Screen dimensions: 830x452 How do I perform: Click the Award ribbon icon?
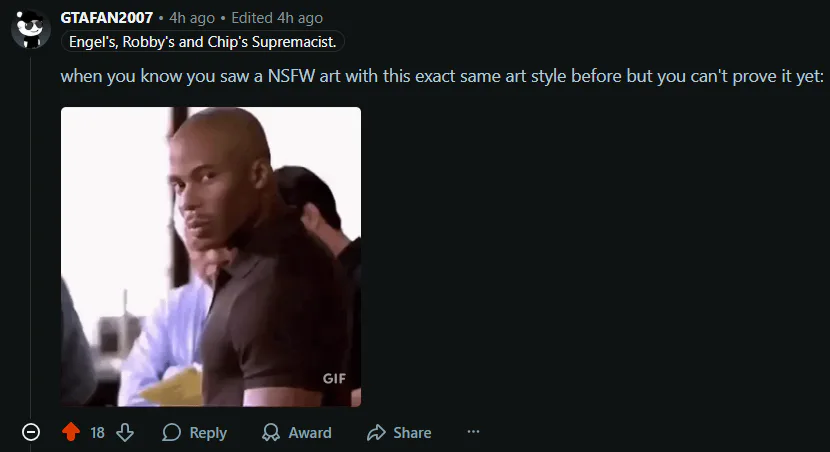point(271,432)
